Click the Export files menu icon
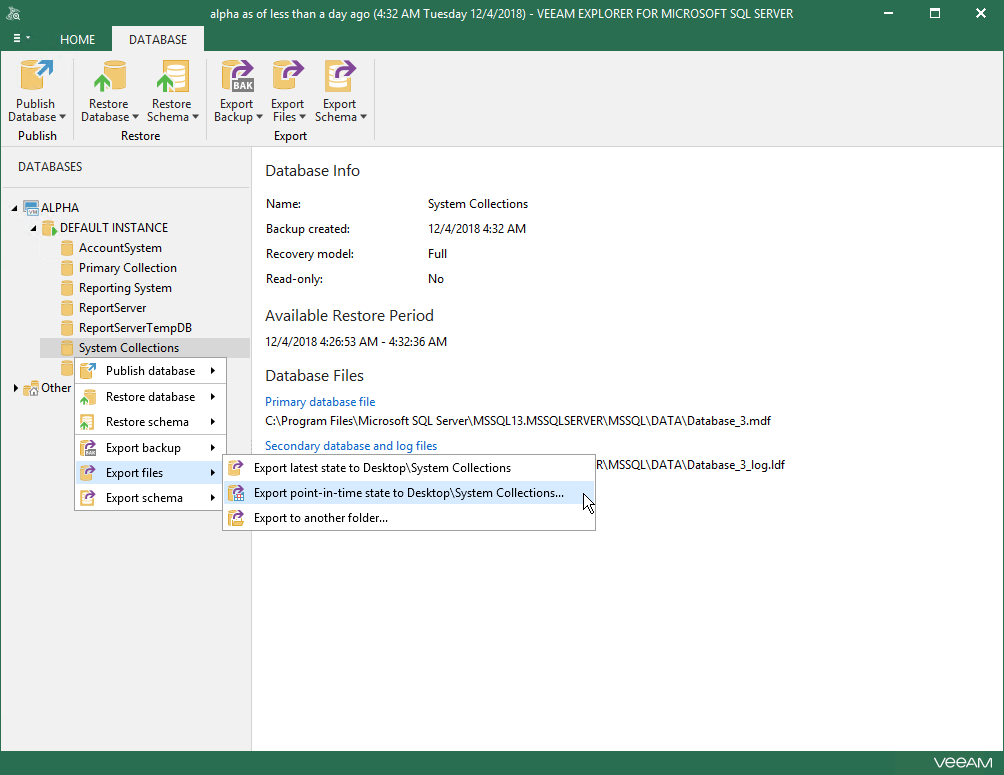The height and width of the screenshot is (775, 1004). click(x=88, y=473)
